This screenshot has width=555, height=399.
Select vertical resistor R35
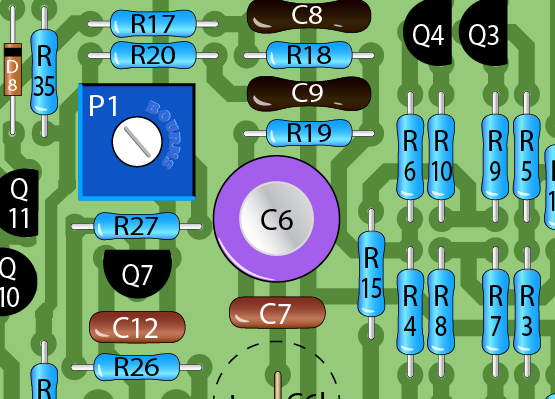point(44,71)
